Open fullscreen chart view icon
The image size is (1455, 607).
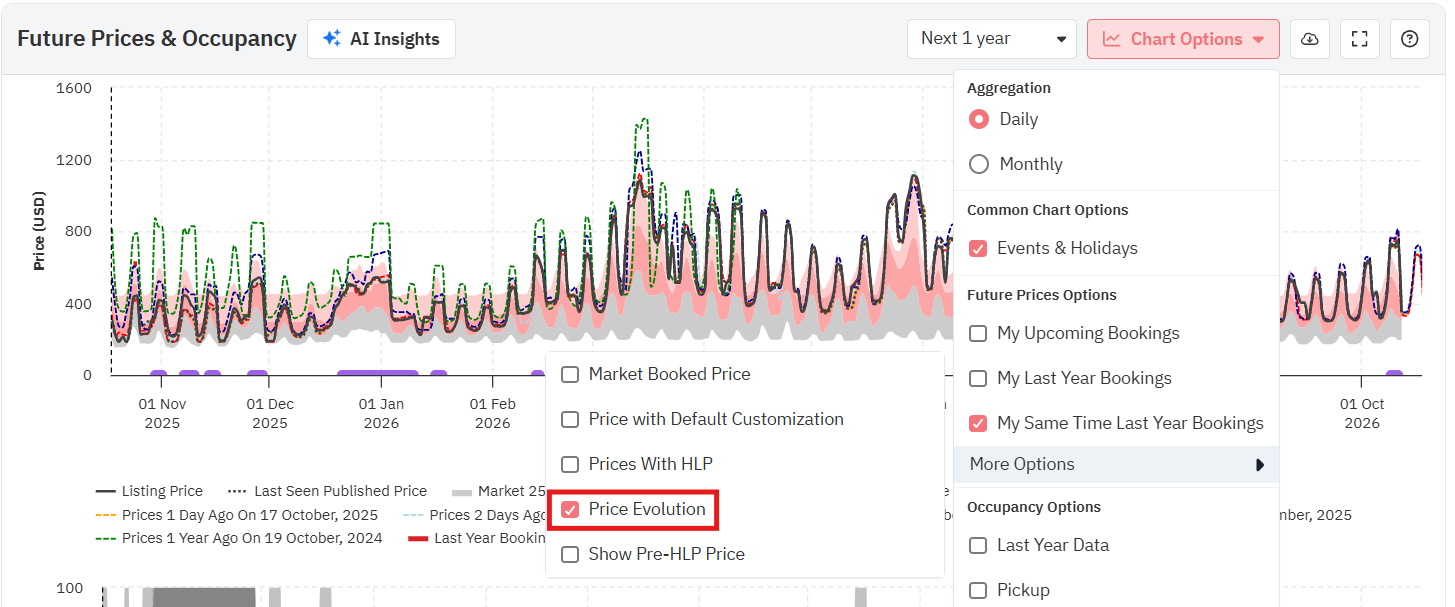(1359, 39)
